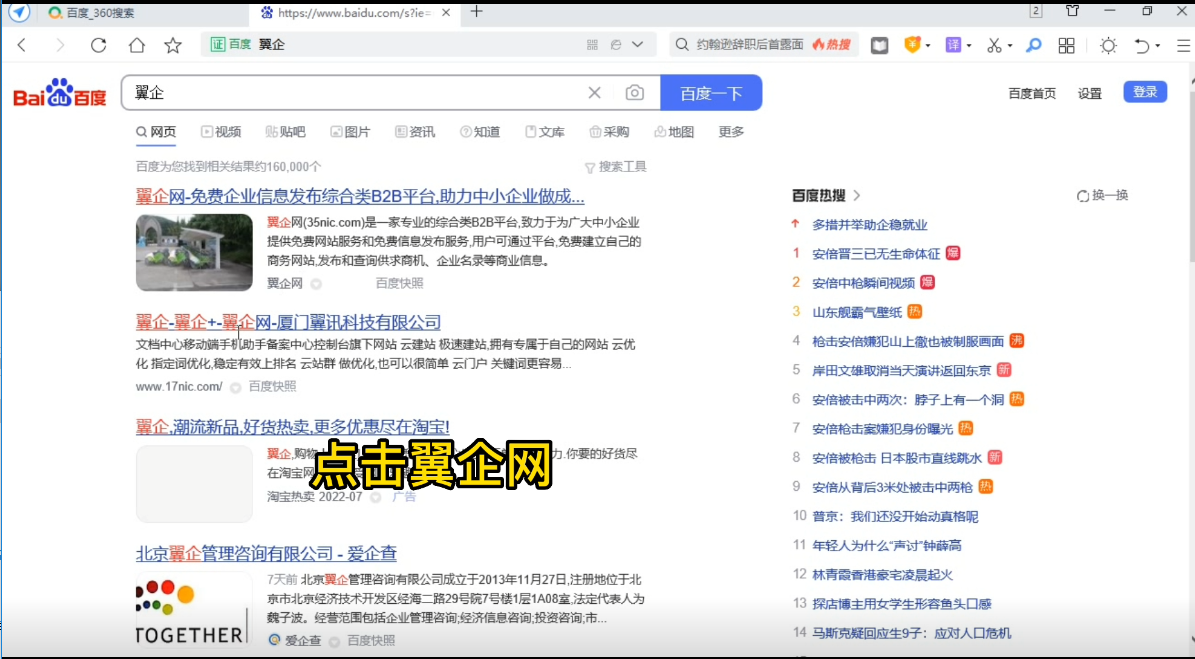Open hot search 普京：我们还没开始动真格呢
The image size is (1195, 659).
coord(895,517)
